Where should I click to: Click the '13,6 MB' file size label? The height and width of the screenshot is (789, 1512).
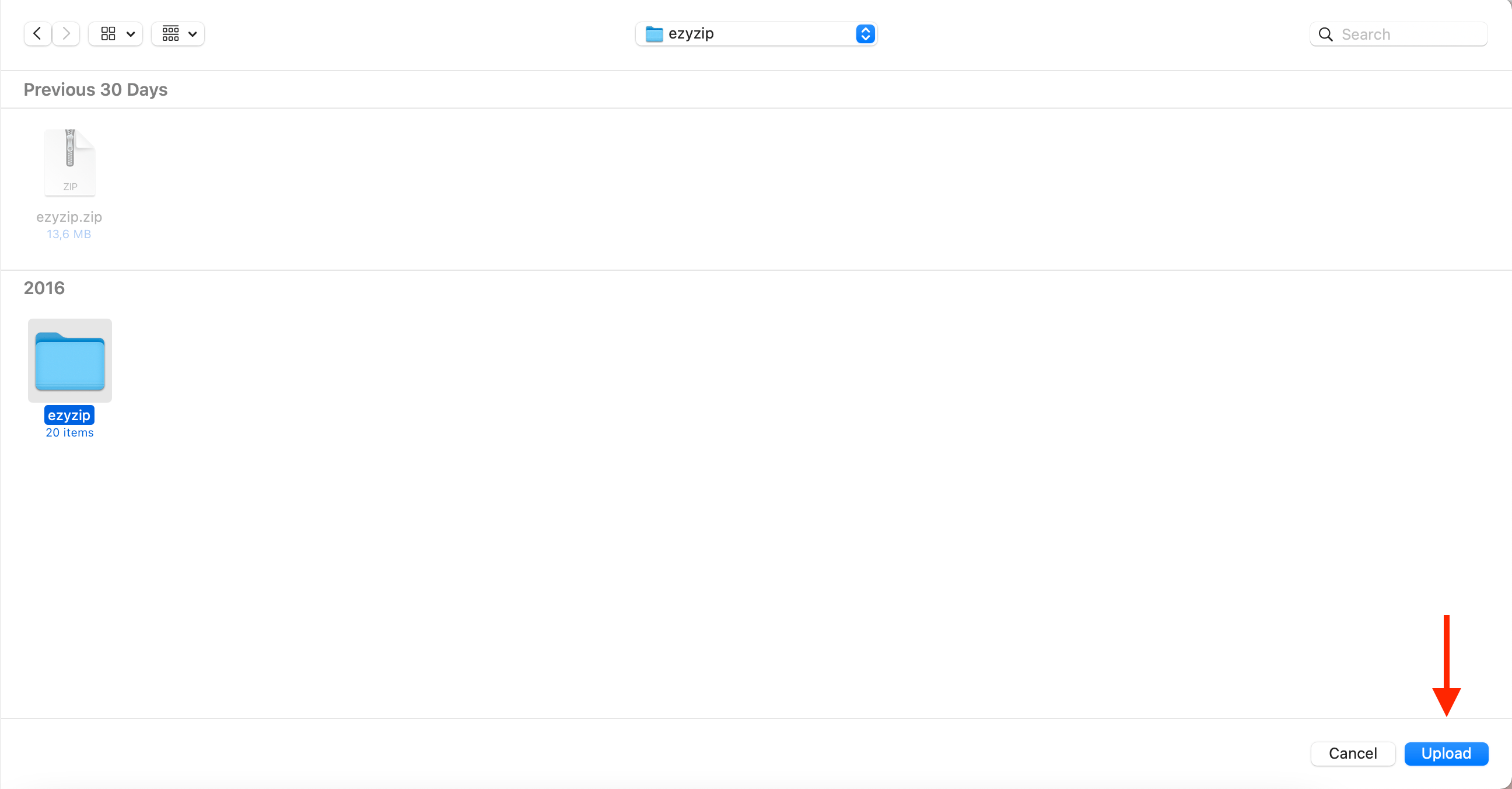69,233
